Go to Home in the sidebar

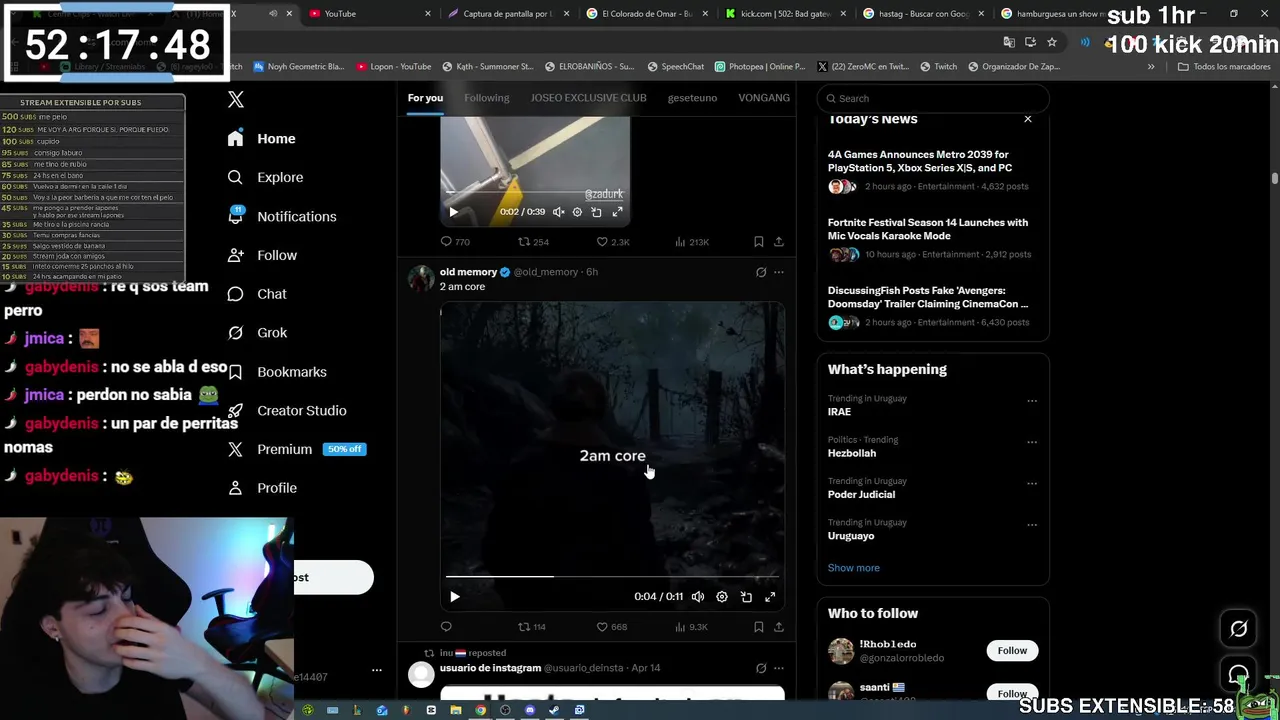tap(261, 138)
